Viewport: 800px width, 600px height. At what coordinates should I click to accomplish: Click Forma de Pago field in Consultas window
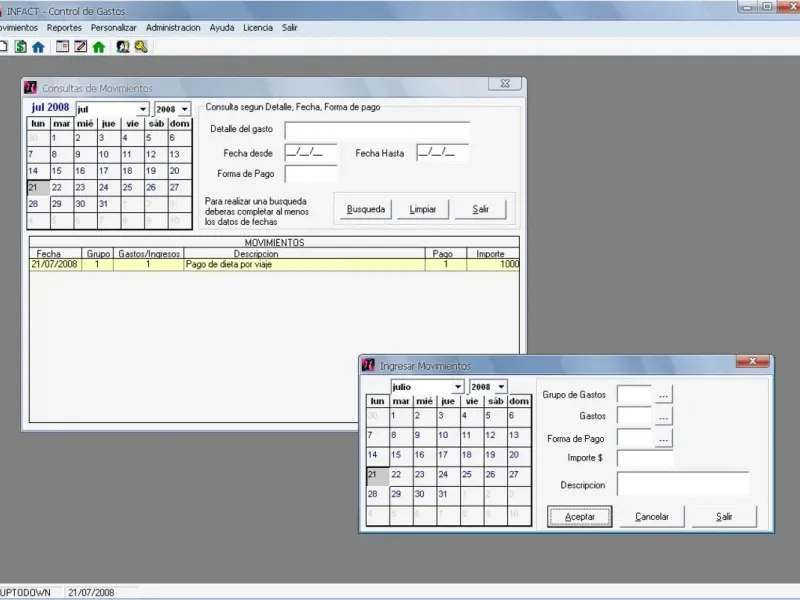point(311,174)
